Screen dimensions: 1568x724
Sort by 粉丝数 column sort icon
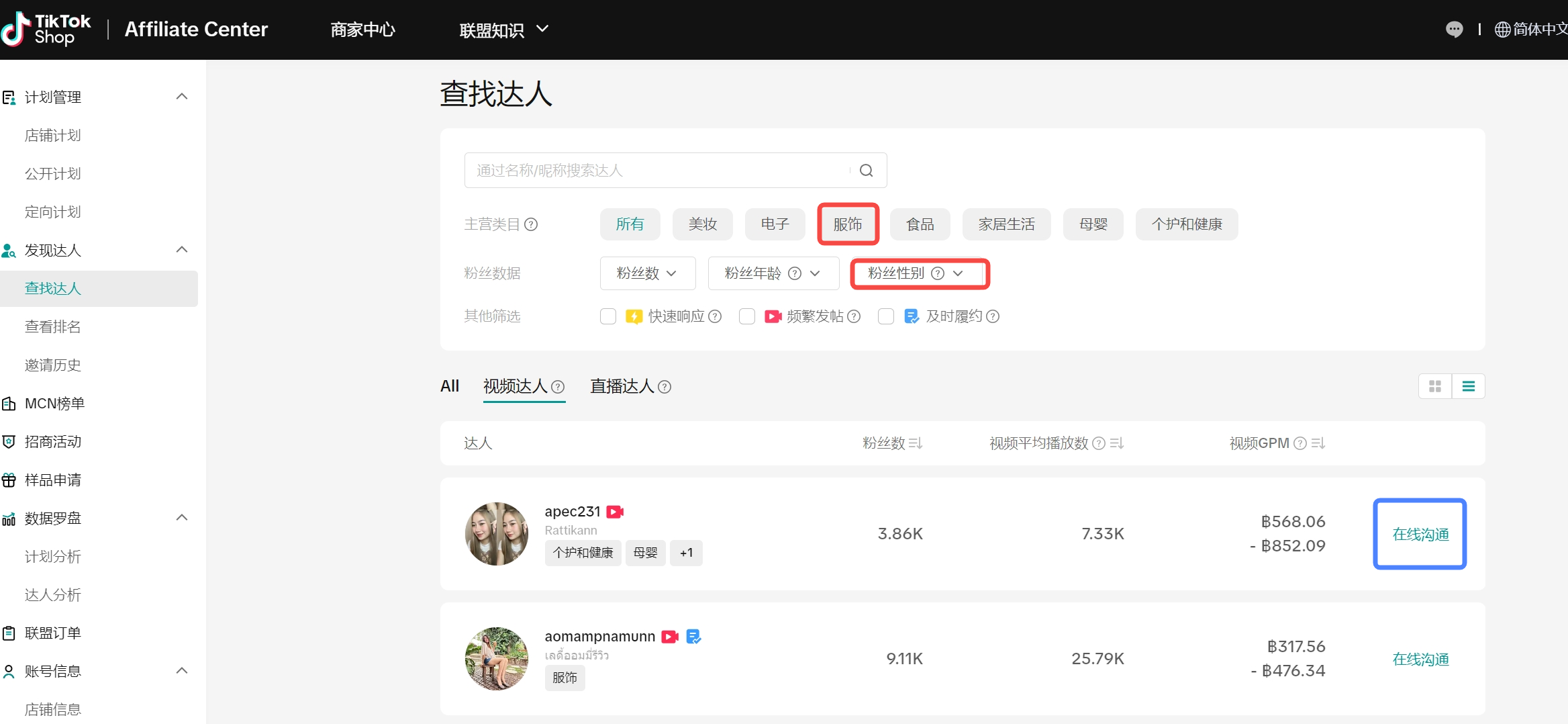pyautogui.click(x=916, y=443)
